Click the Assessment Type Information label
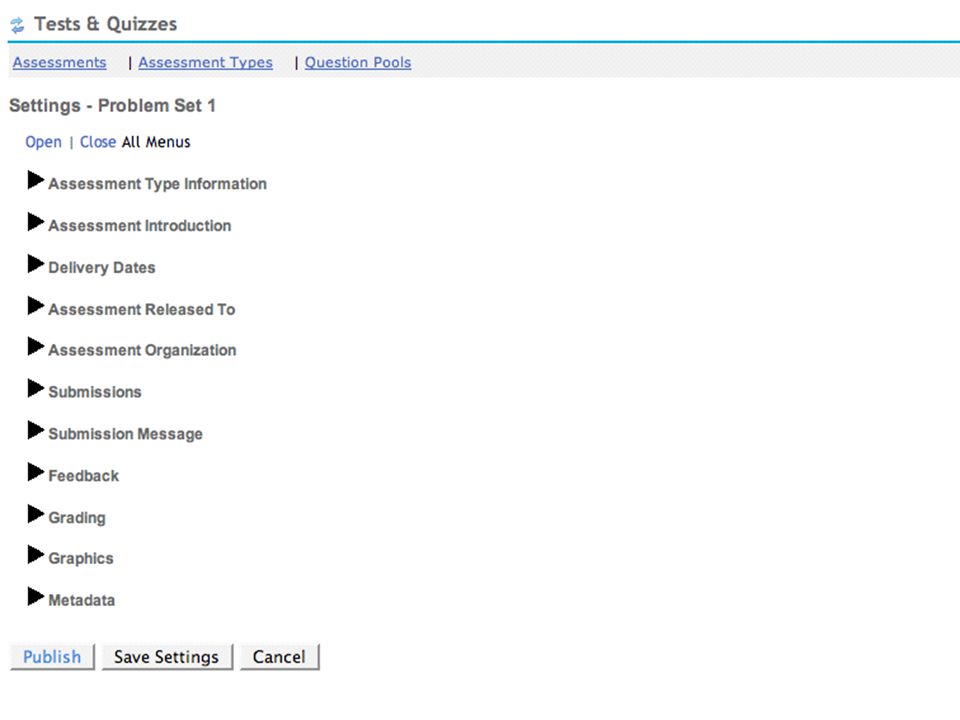This screenshot has width=960, height=720. click(x=157, y=184)
